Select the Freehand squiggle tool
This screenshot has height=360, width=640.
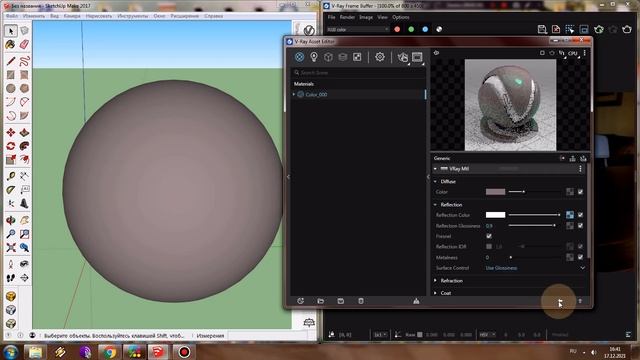pyautogui.click(x=24, y=61)
